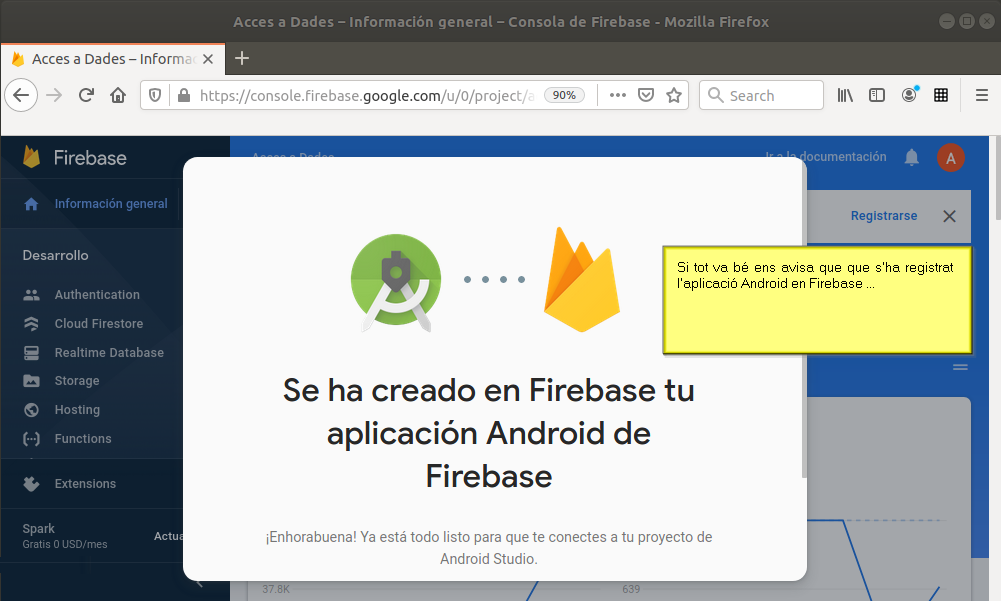
Task: Go back with the browser back arrow
Action: 21,96
